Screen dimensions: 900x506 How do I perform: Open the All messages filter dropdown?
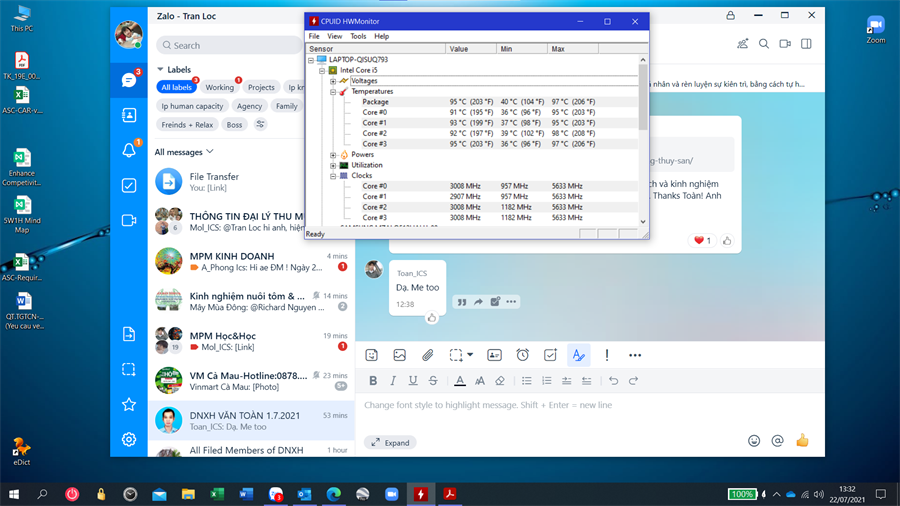[184, 152]
